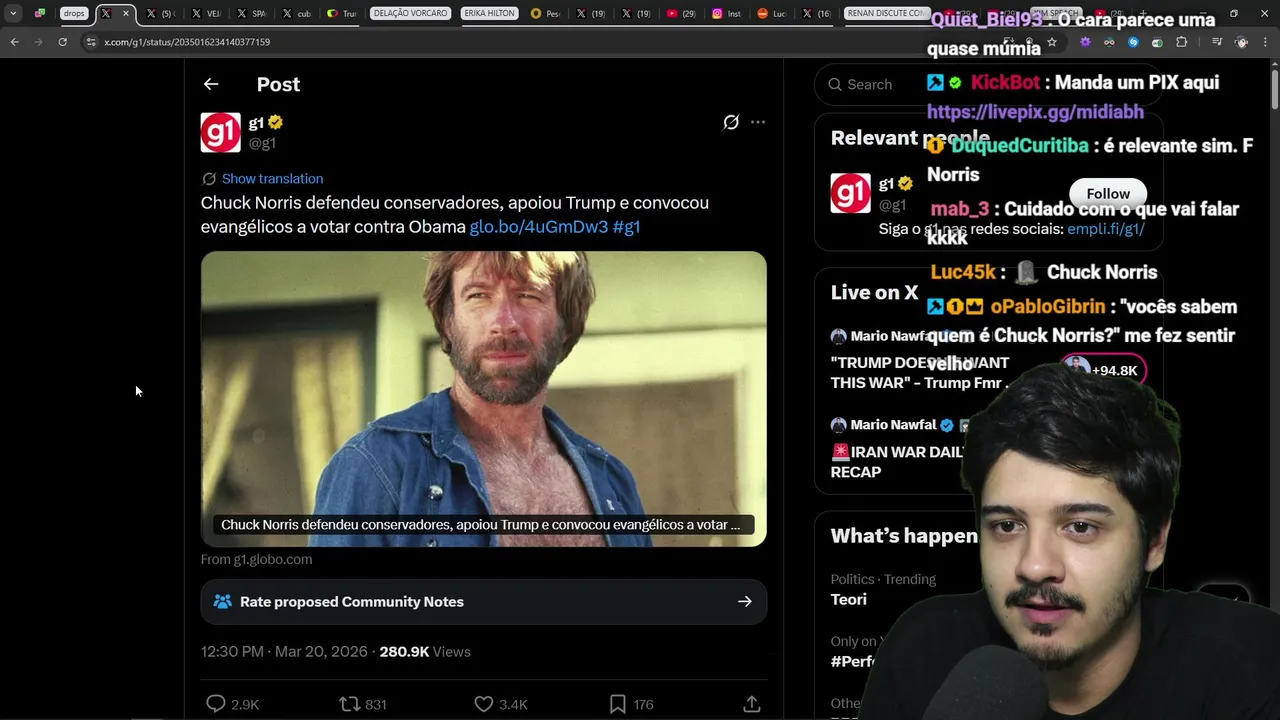1280x720 pixels.
Task: Open the tab search dropdown
Action: coord(13,14)
